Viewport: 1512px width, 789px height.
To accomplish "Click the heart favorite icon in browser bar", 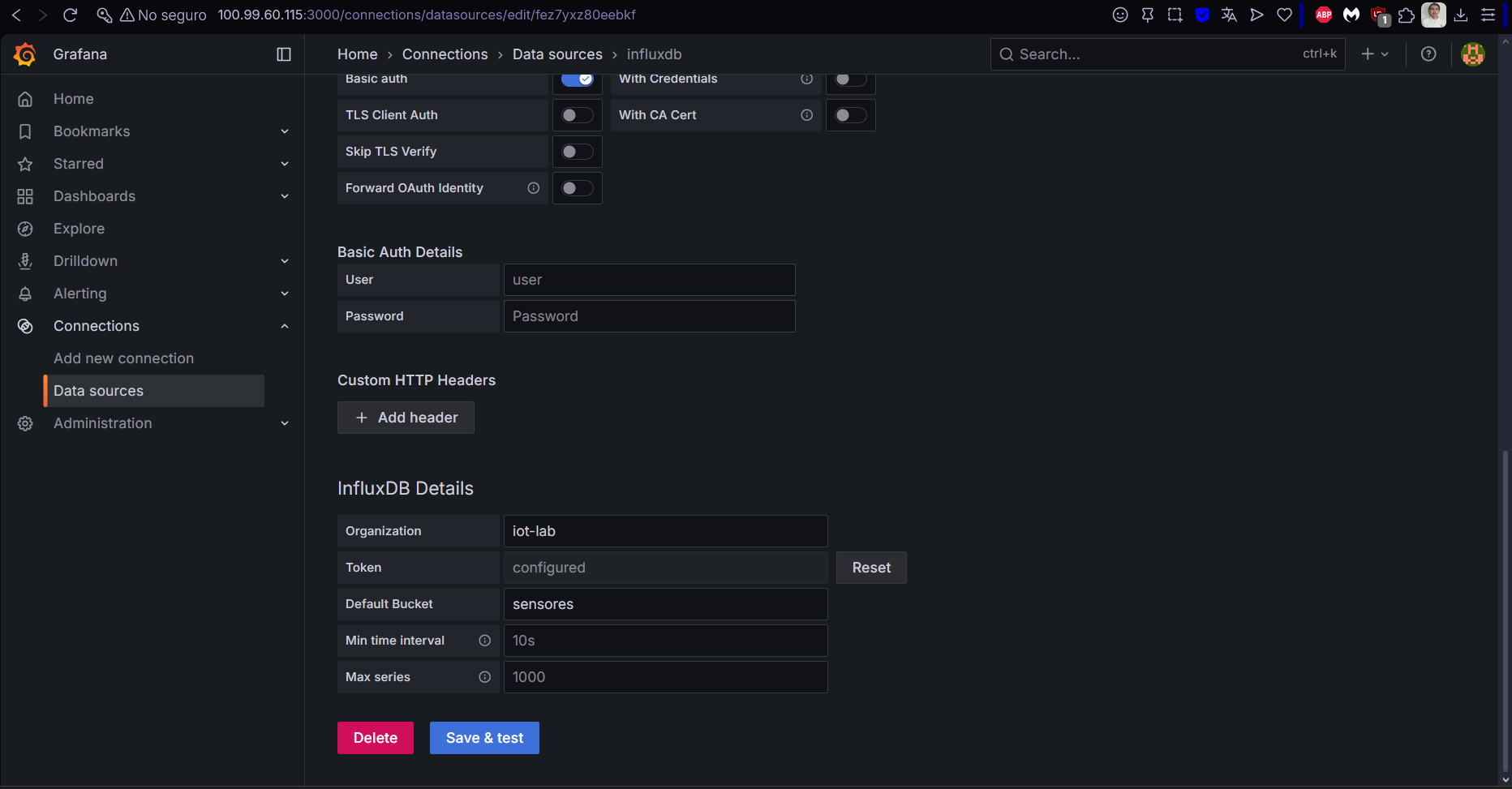I will tap(1284, 15).
